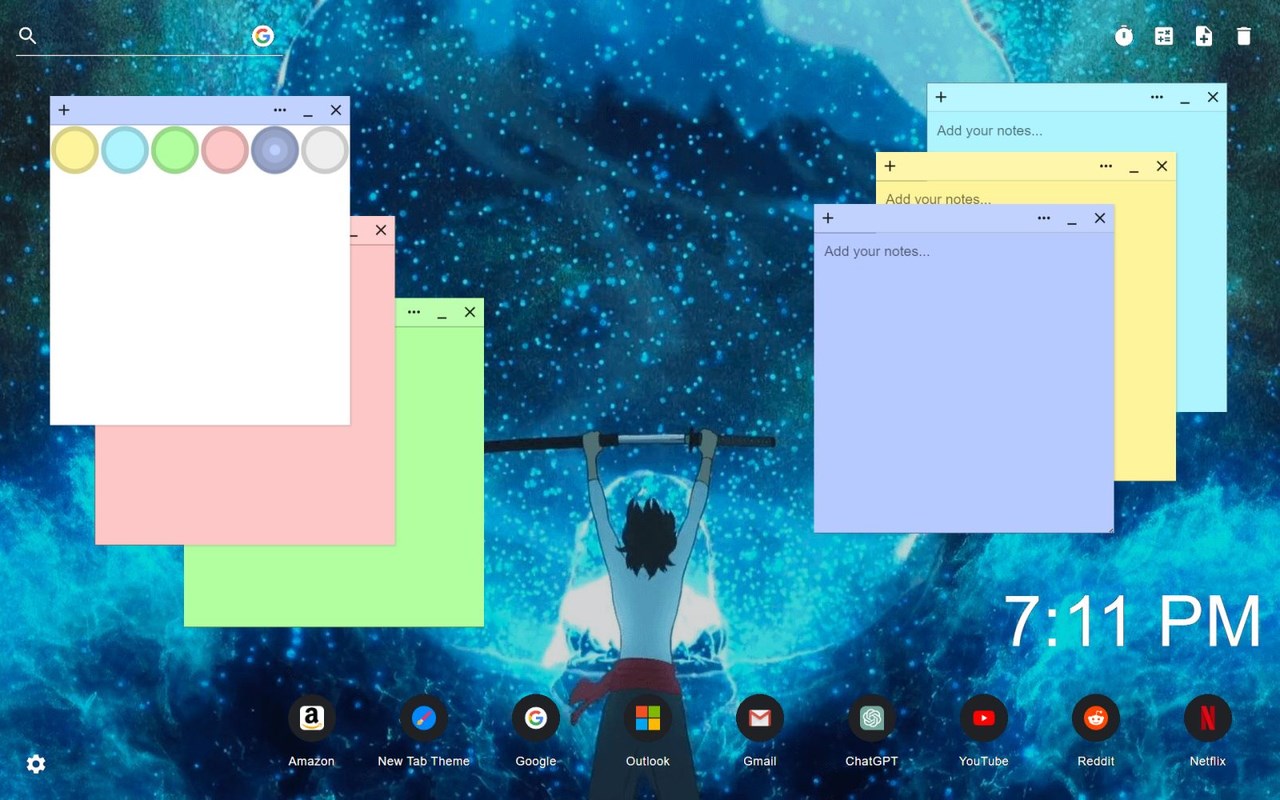This screenshot has width=1280, height=800.
Task: Click inside the search input field
Action: (145, 36)
